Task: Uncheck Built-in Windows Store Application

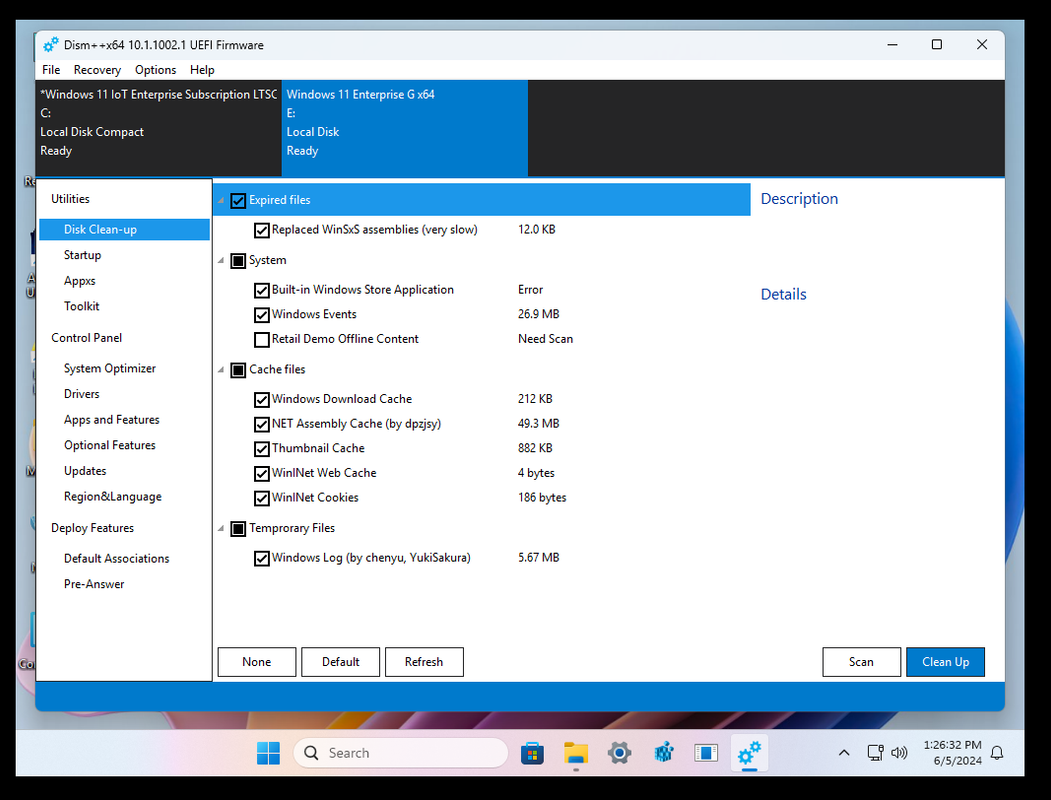Action: point(261,290)
